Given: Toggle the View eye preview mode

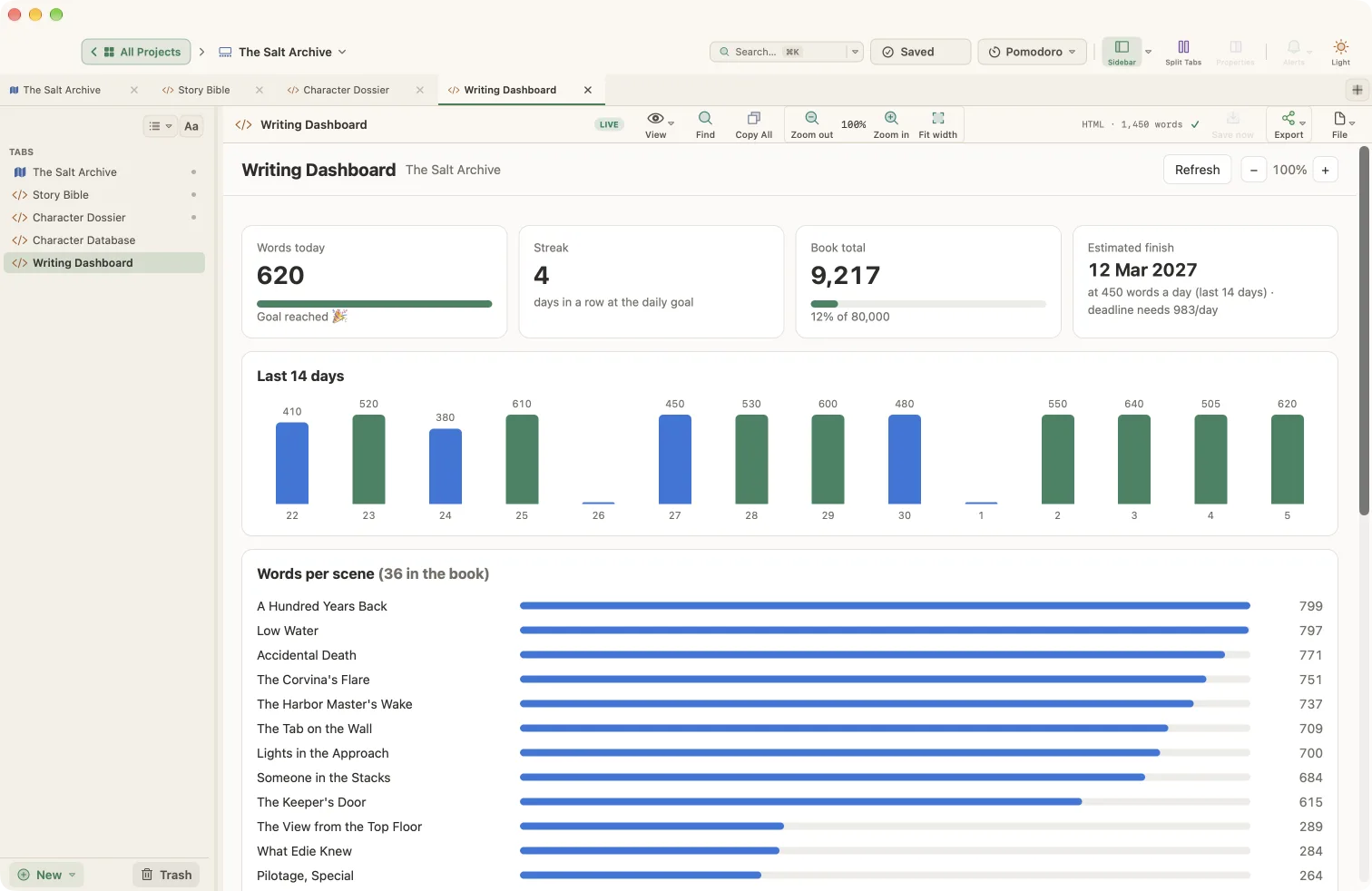Looking at the screenshot, I should click(x=655, y=119).
